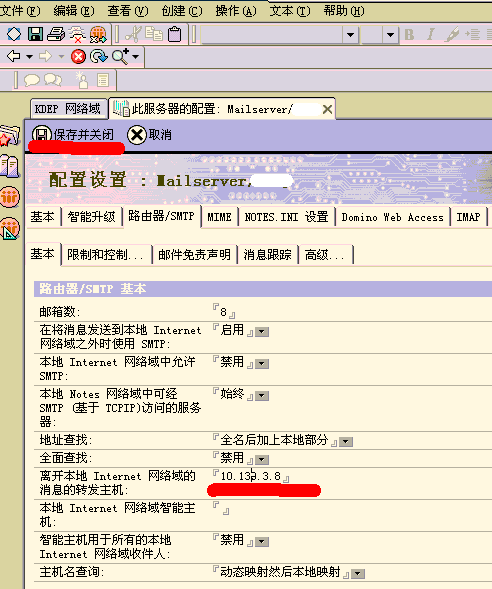
Task: Expand the 主机名查询 dropdown arrow
Action: pos(358,574)
